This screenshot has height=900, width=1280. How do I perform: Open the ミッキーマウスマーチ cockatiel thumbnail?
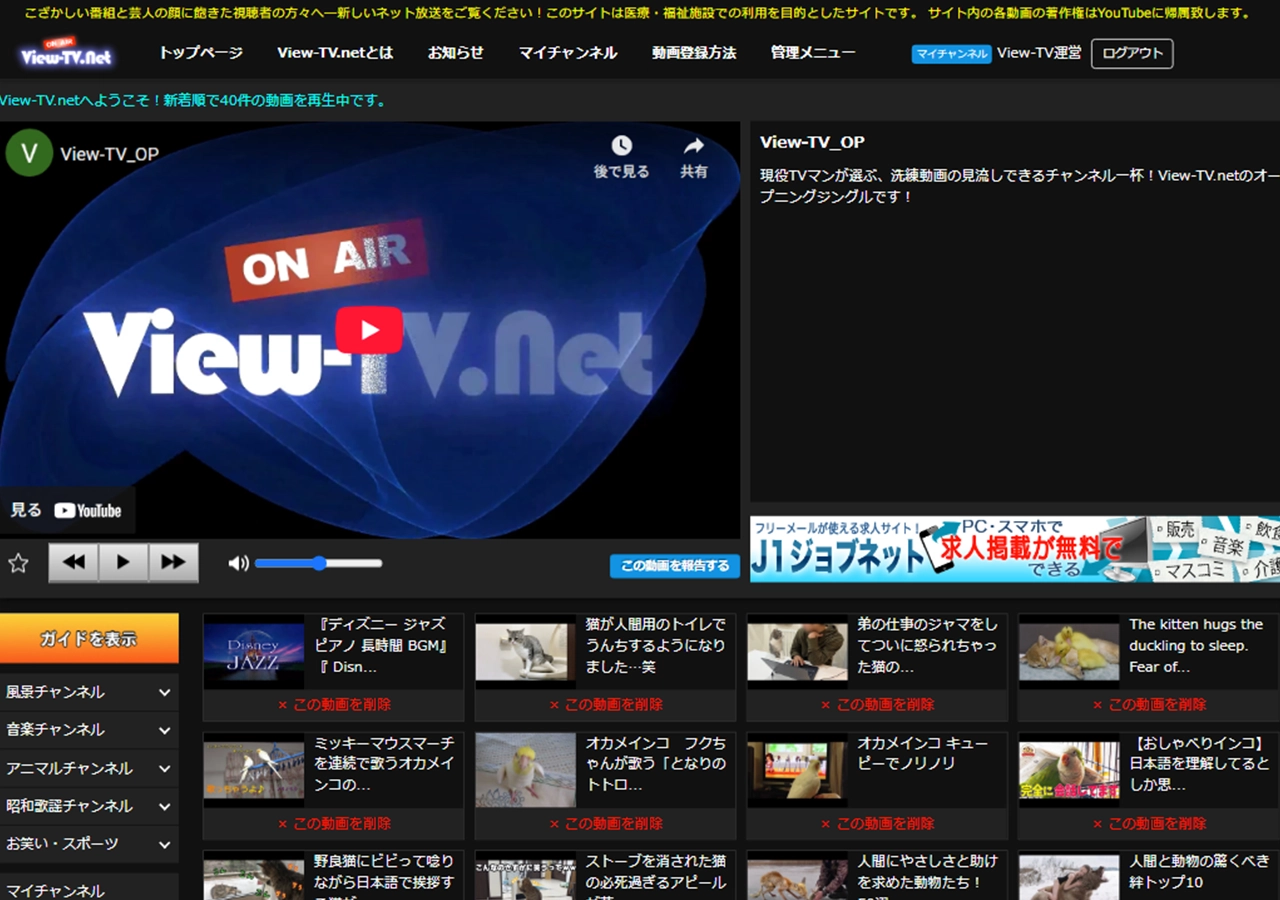point(254,771)
